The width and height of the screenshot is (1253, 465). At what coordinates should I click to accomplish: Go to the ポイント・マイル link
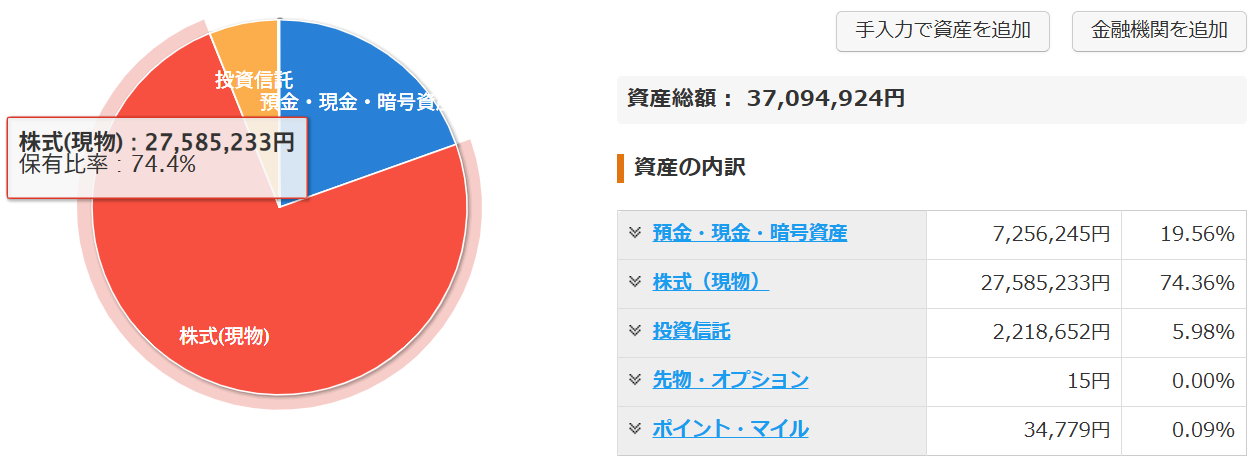pos(730,430)
